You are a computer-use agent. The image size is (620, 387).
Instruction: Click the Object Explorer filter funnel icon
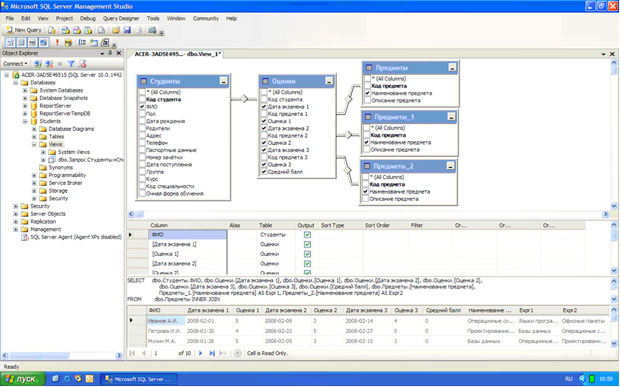tap(71, 64)
